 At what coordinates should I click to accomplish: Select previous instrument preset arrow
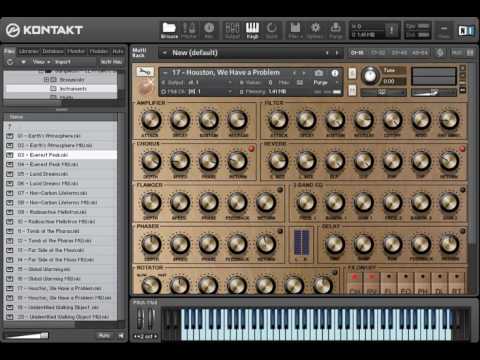pyautogui.click(x=294, y=73)
